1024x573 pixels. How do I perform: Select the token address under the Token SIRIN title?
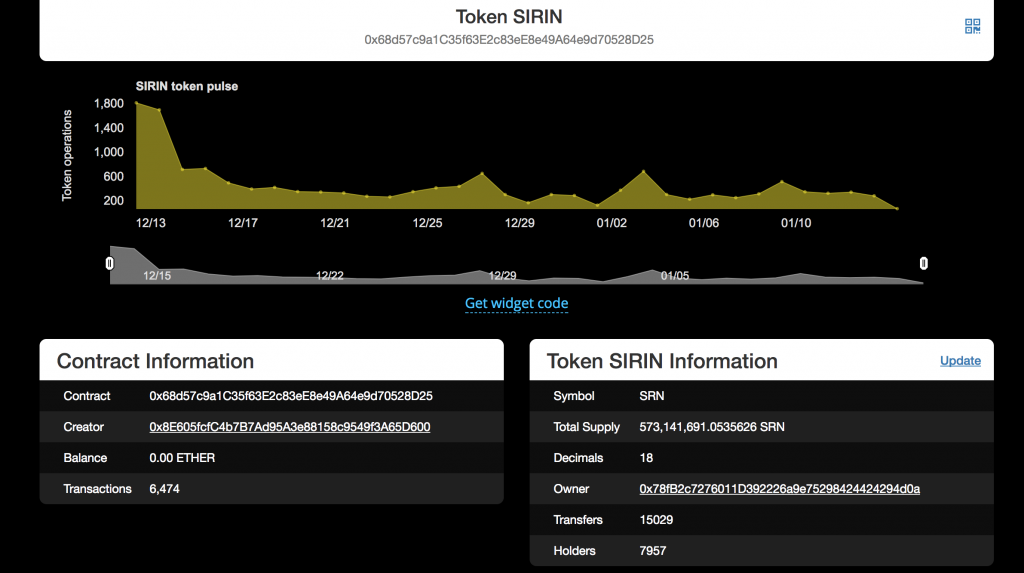(x=509, y=40)
